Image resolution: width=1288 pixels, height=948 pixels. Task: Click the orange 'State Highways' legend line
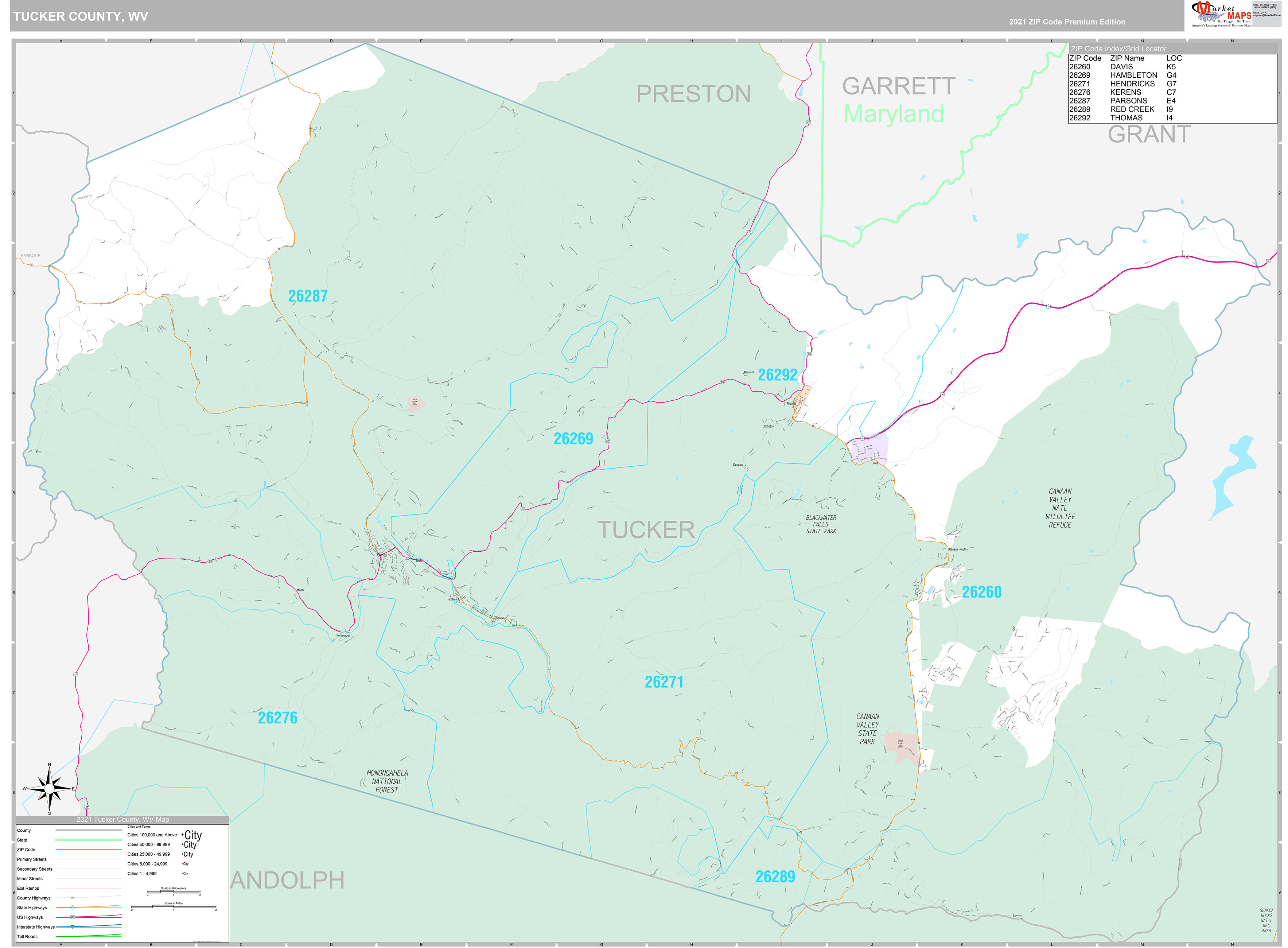(x=88, y=907)
